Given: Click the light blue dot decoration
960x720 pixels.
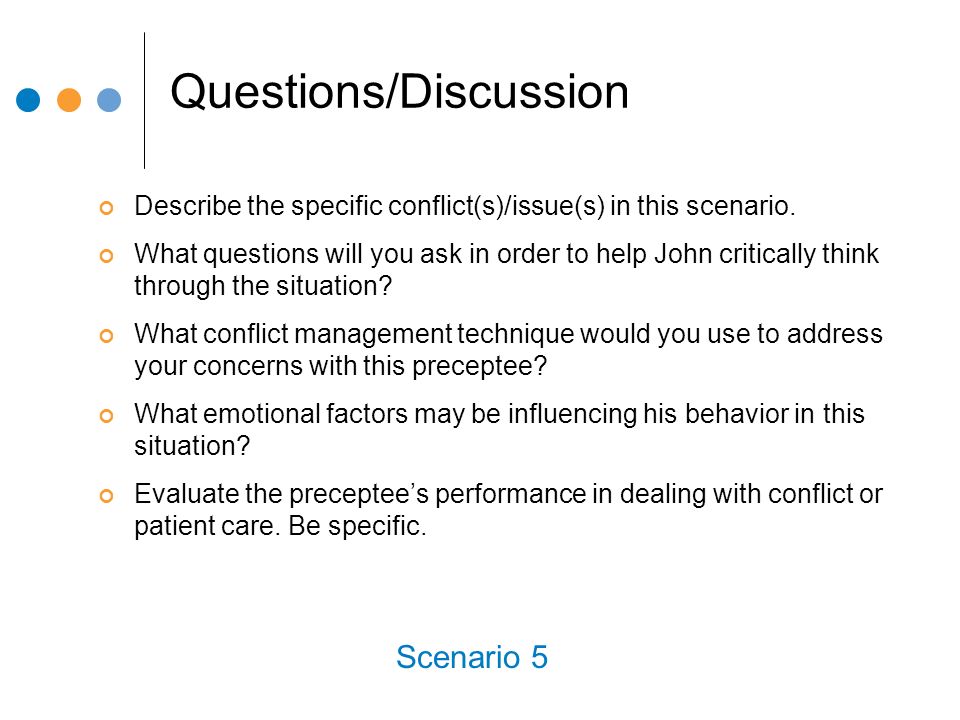Looking at the screenshot, I should 109,100.
